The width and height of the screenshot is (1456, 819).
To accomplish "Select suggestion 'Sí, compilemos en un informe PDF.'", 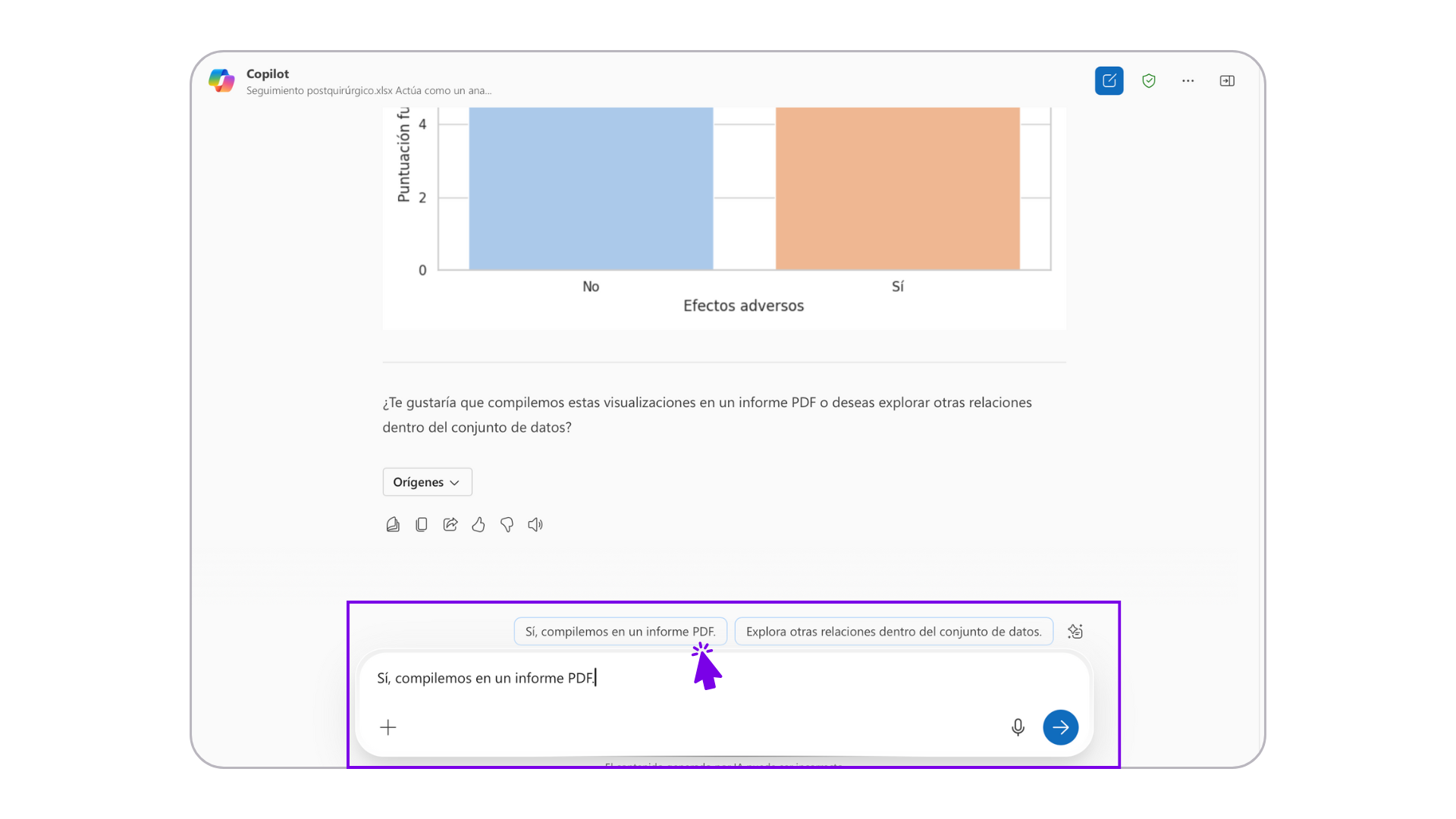I will [x=620, y=631].
